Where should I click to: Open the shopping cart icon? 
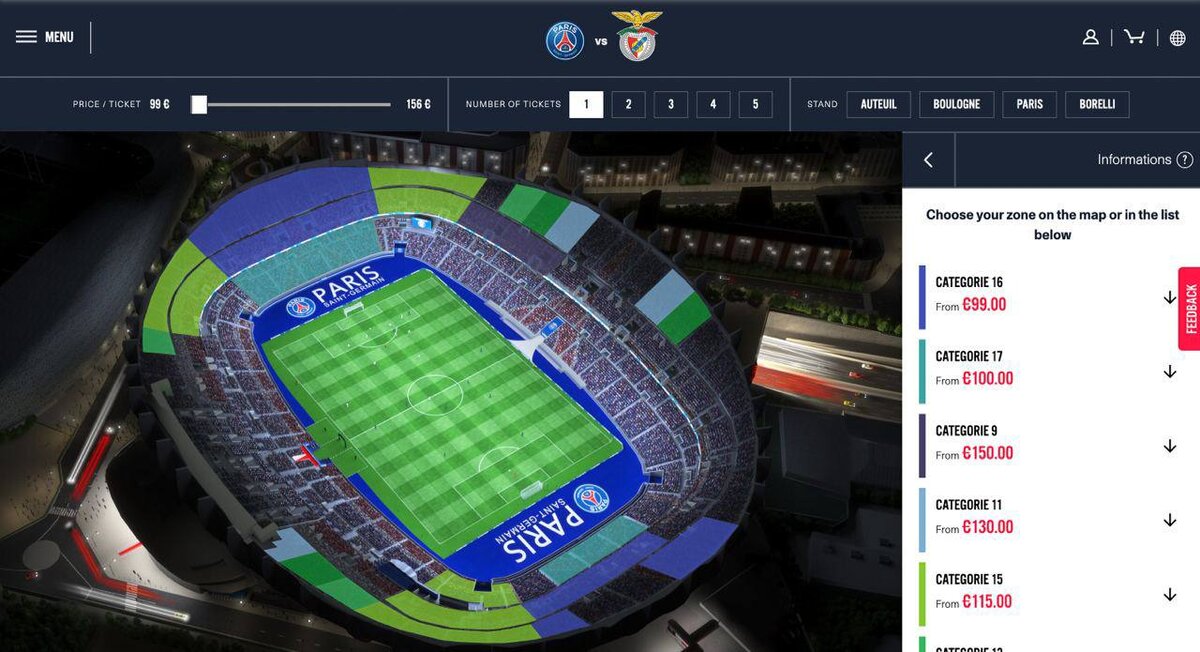pyautogui.click(x=1134, y=37)
